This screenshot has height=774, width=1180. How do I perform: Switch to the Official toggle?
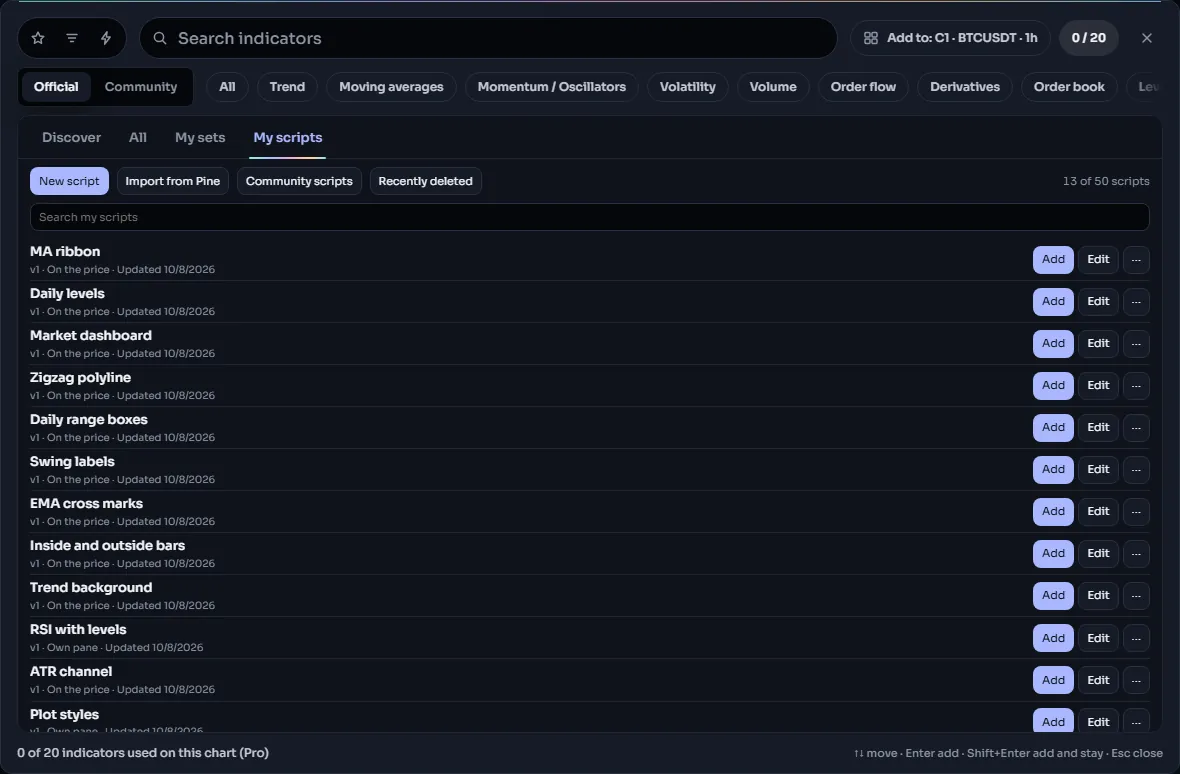[56, 87]
